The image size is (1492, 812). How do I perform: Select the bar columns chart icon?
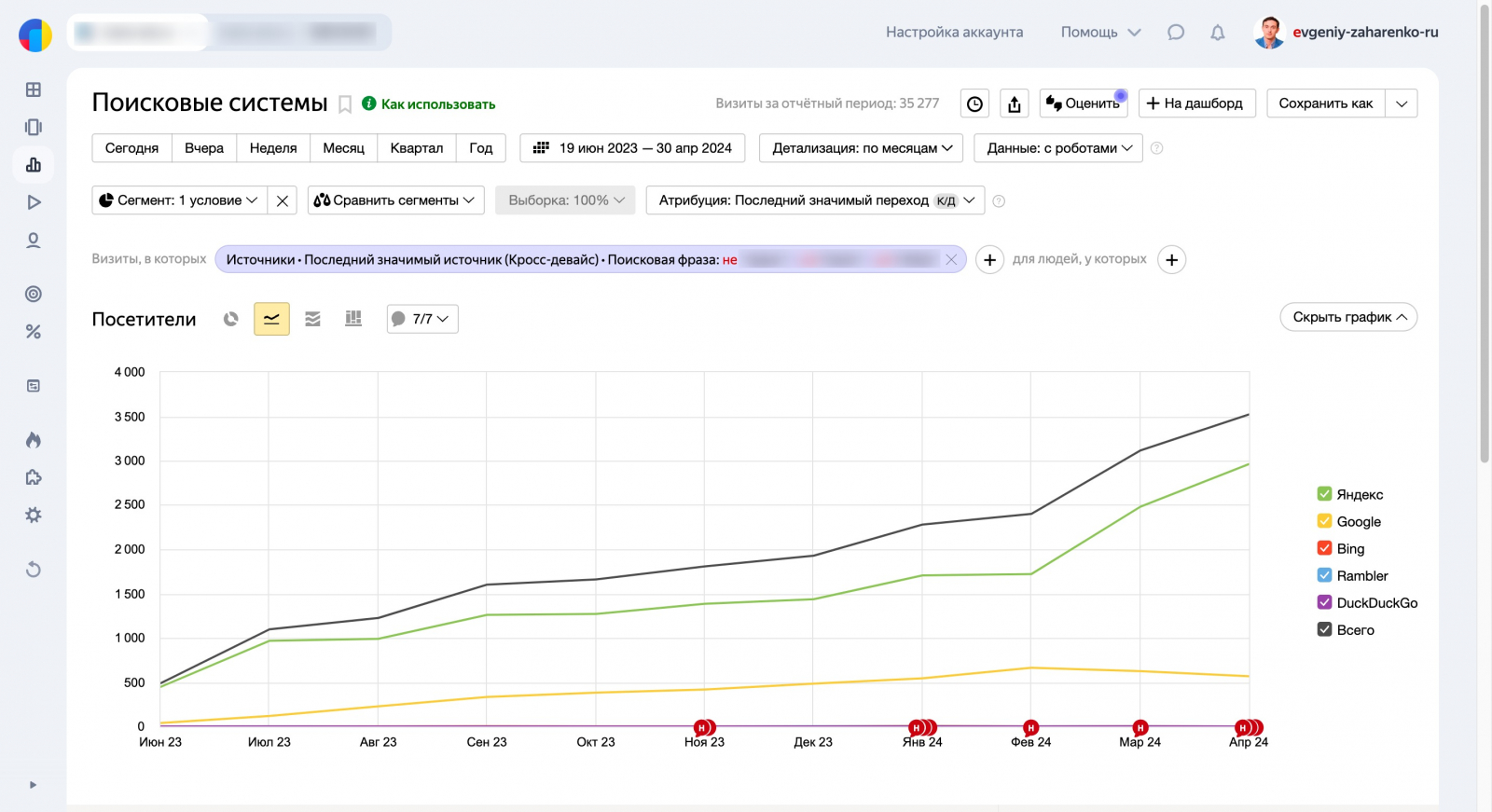[x=353, y=319]
